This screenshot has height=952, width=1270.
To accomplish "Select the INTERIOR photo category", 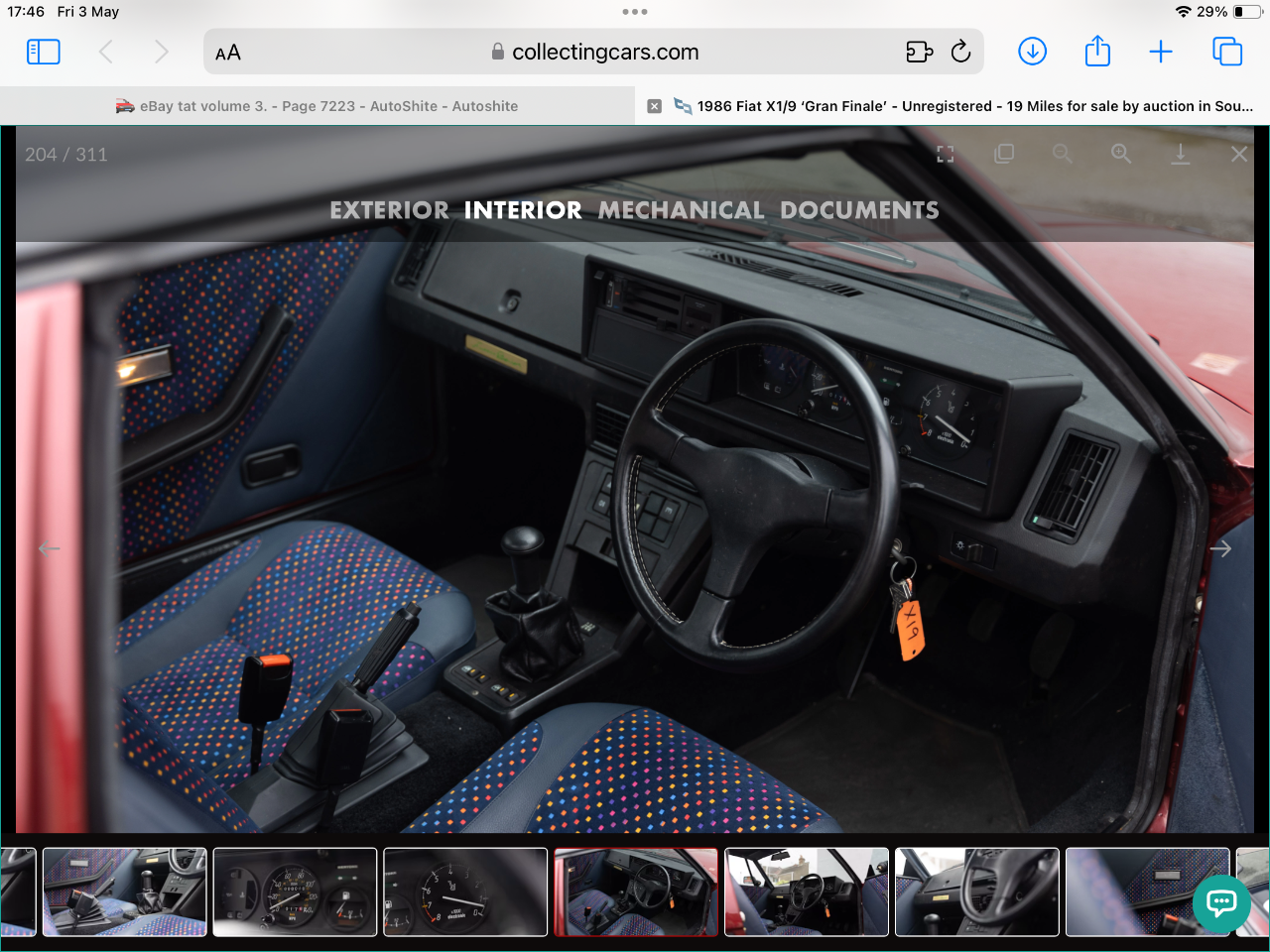I will coord(523,210).
